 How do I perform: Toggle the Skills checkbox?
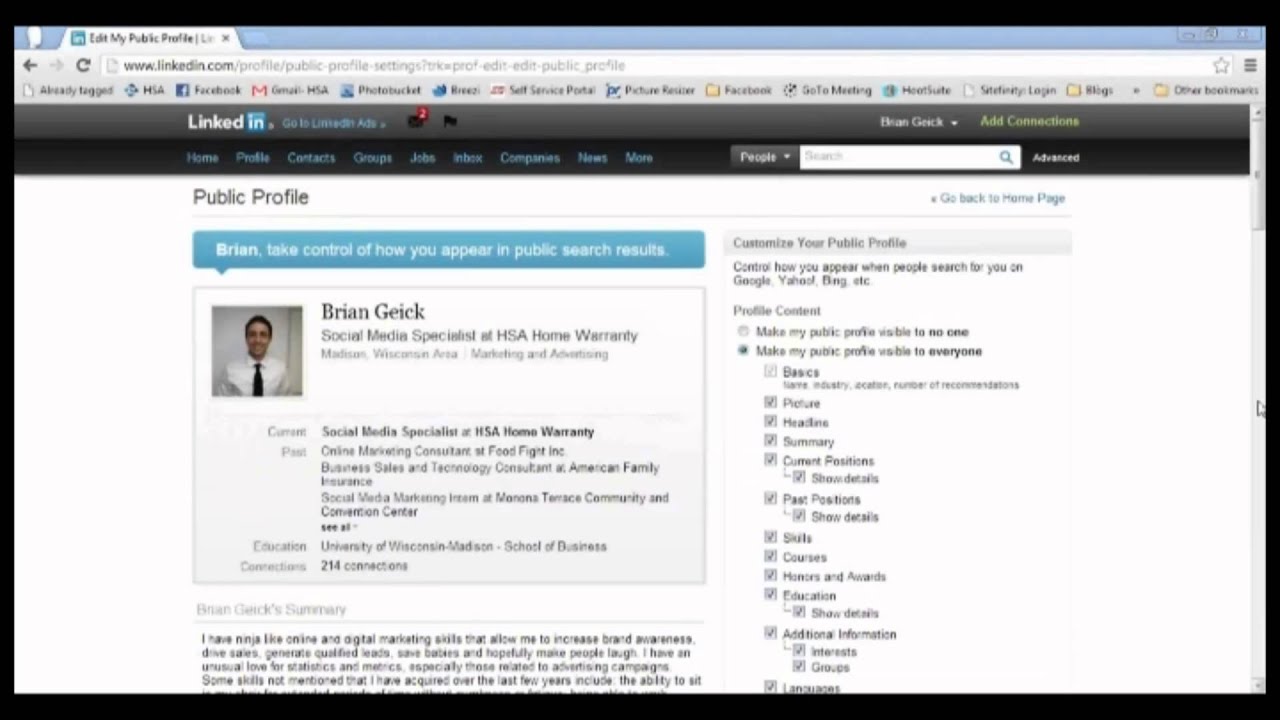coord(770,537)
